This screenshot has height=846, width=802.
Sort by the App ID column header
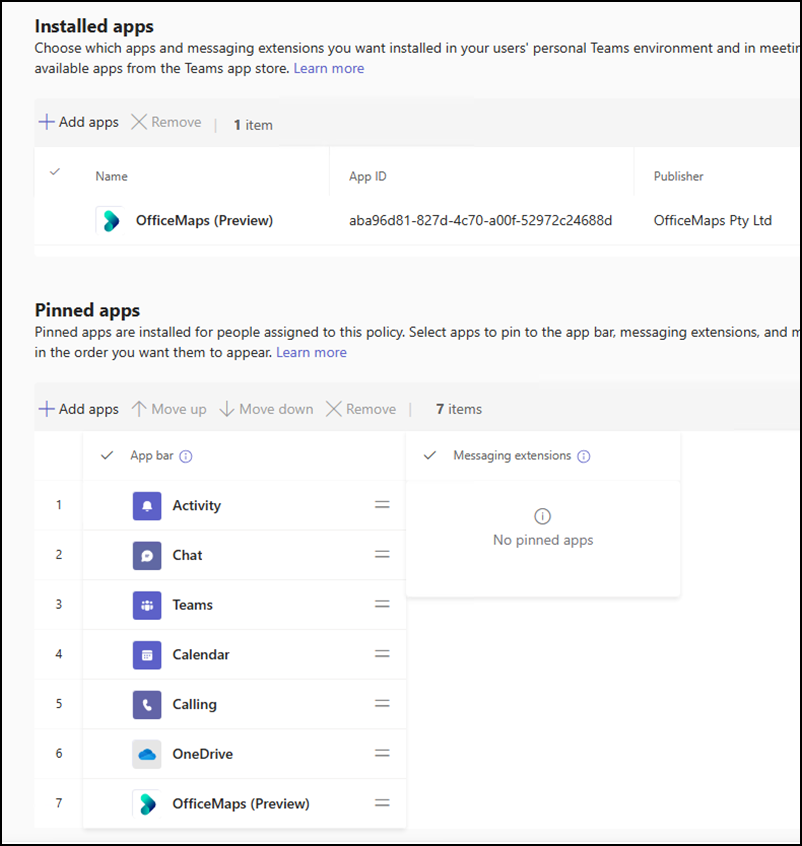point(368,176)
